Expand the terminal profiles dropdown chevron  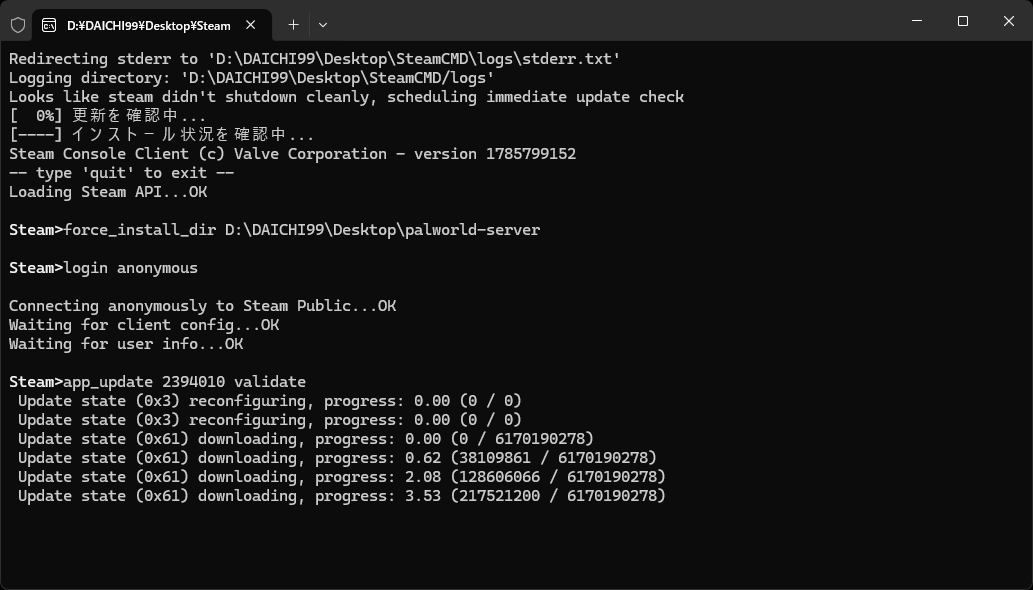(323, 25)
